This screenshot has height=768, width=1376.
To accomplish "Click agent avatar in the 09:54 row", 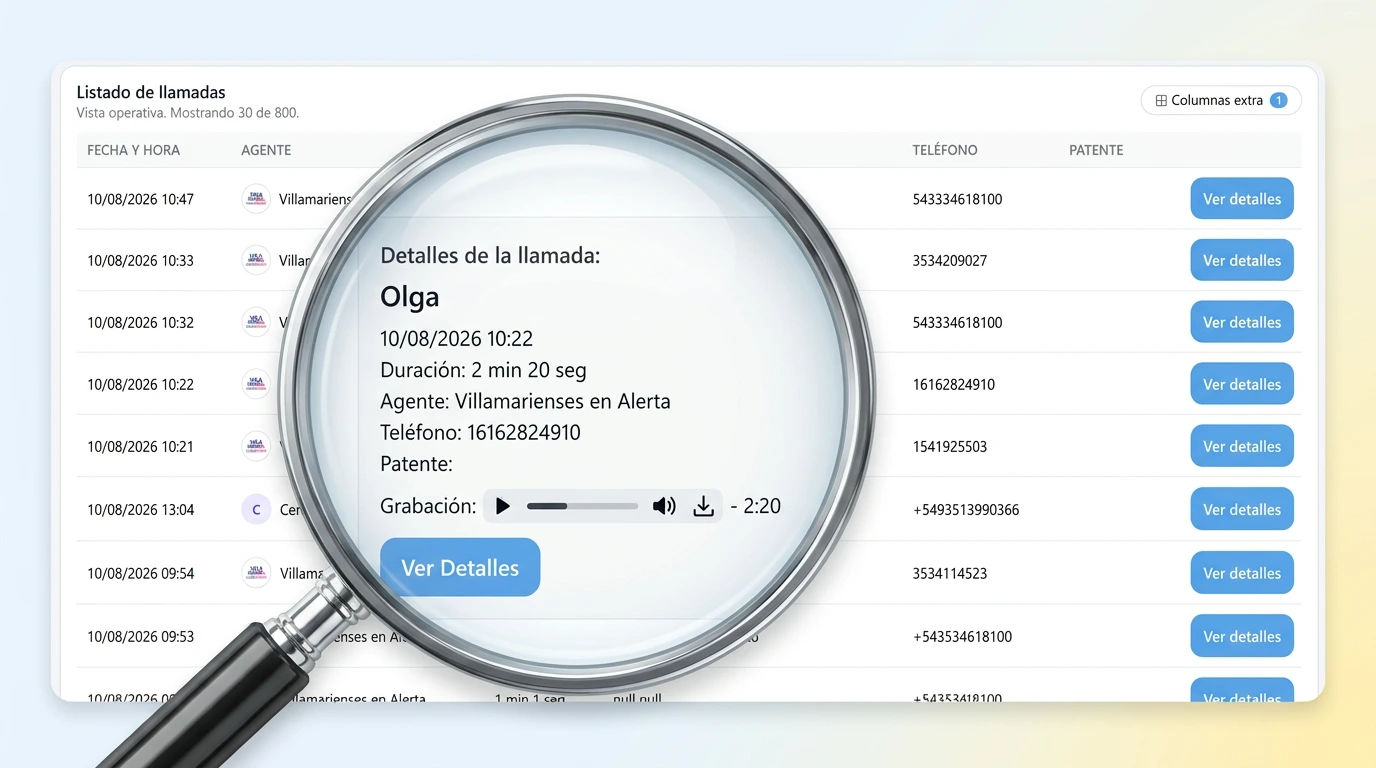I will (x=256, y=573).
